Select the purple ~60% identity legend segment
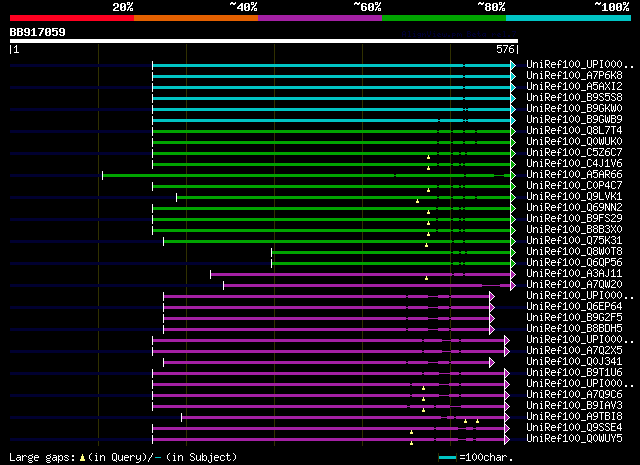The image size is (640, 465). click(x=320, y=18)
